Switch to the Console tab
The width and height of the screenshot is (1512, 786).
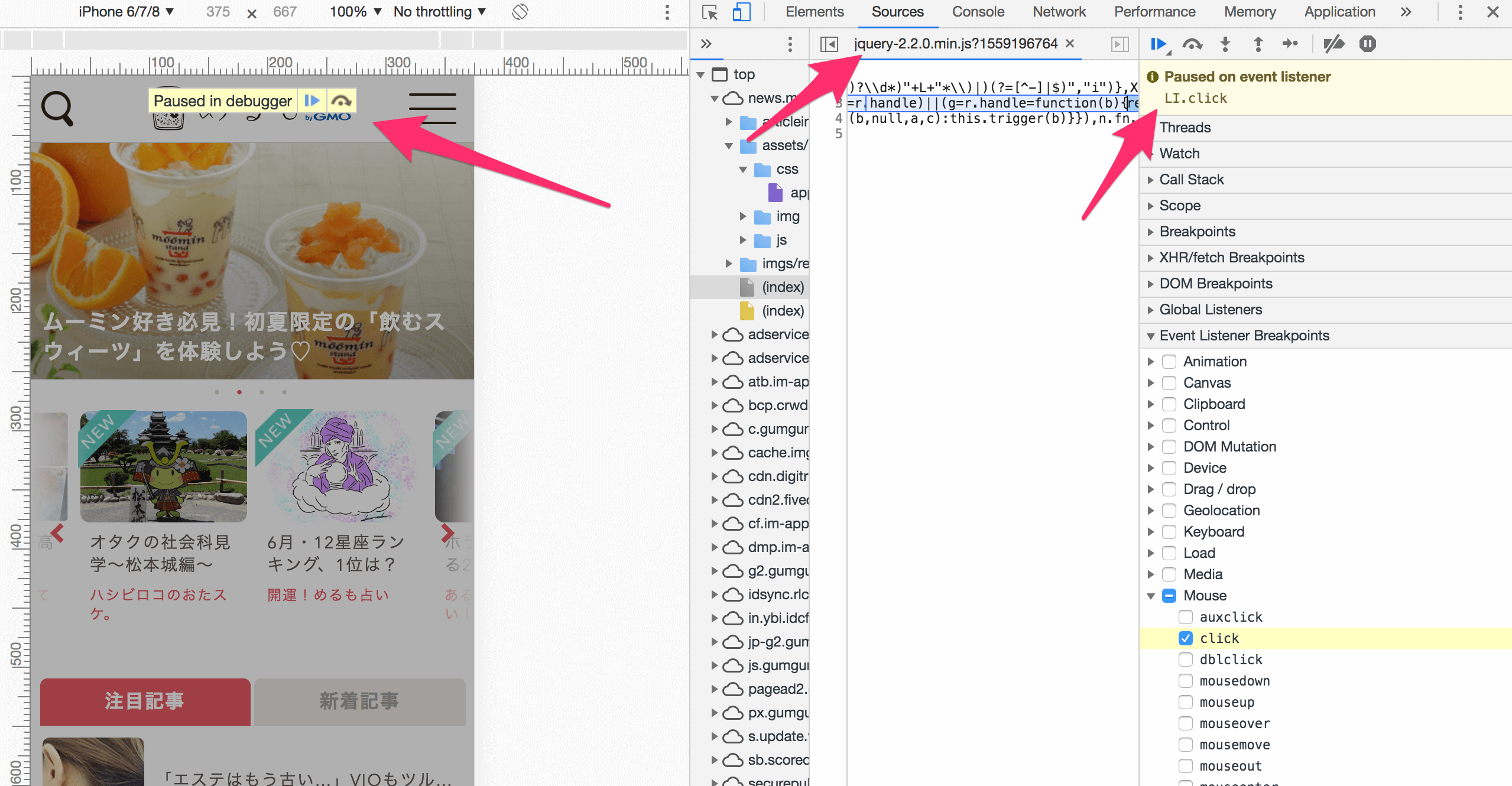pos(978,12)
